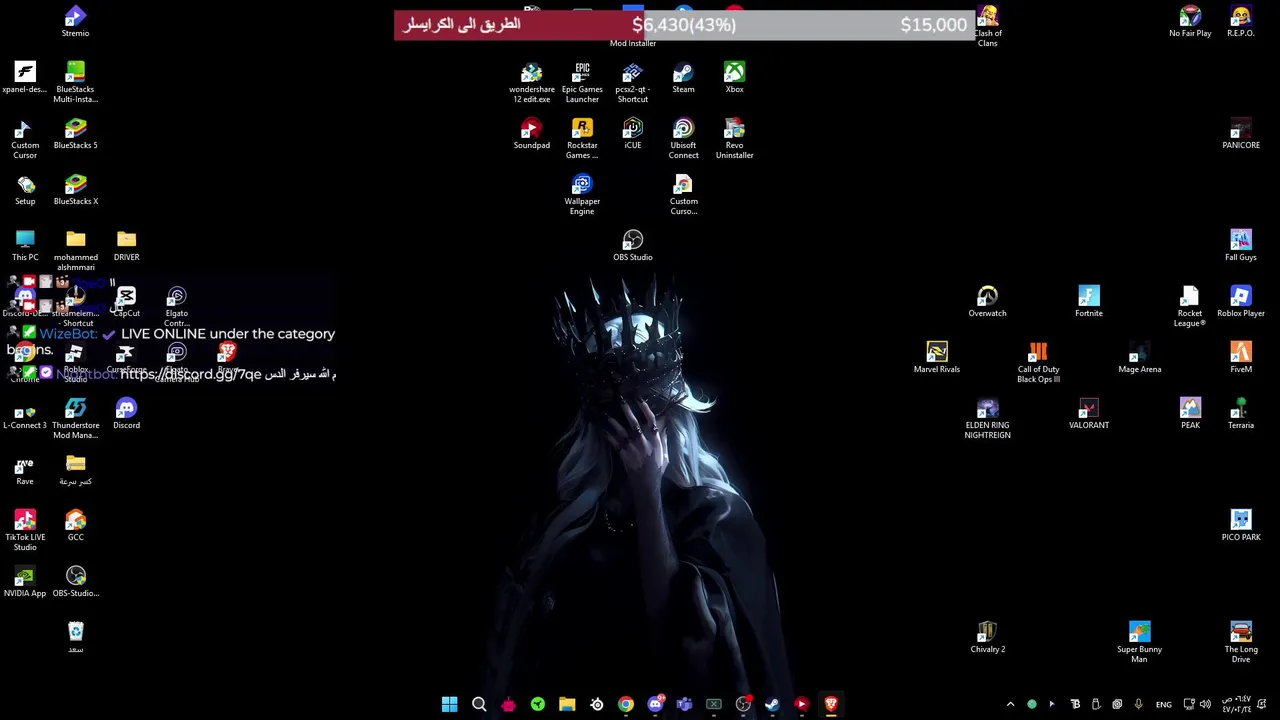The image size is (1280, 720).
Task: Launch Clash of Clans icon
Action: point(987,27)
